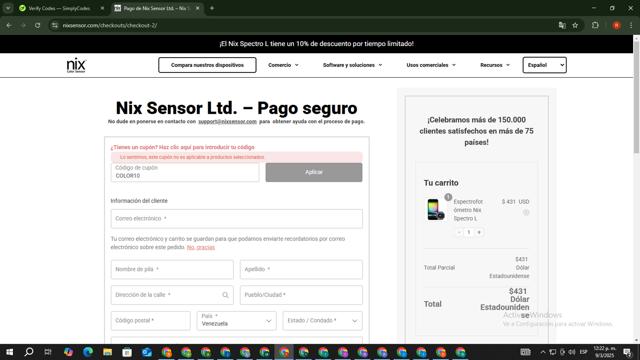This screenshot has width=640, height=360.
Task: Bookmark this page with the star icon
Action: click(575, 25)
